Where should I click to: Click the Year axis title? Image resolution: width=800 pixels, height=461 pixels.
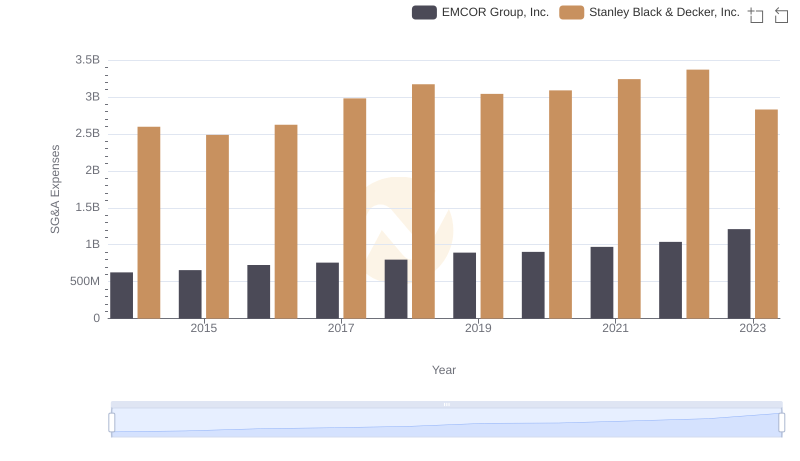pyautogui.click(x=444, y=370)
